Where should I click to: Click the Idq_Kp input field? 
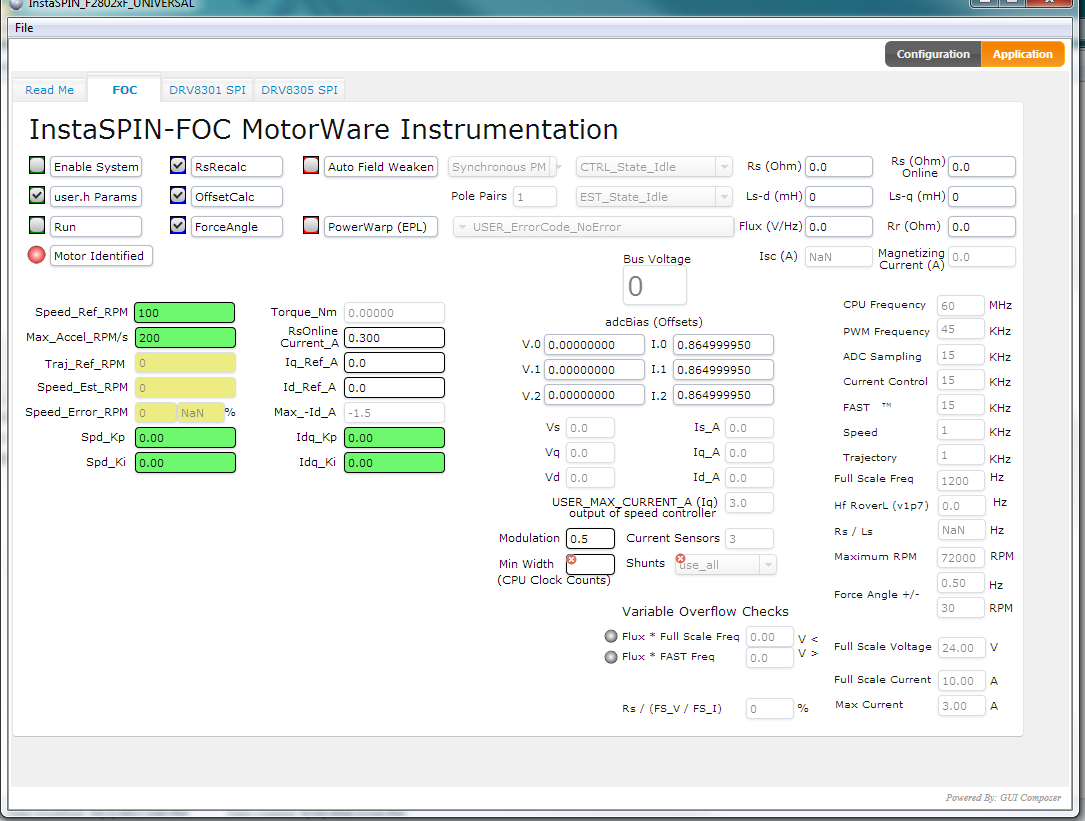point(394,437)
